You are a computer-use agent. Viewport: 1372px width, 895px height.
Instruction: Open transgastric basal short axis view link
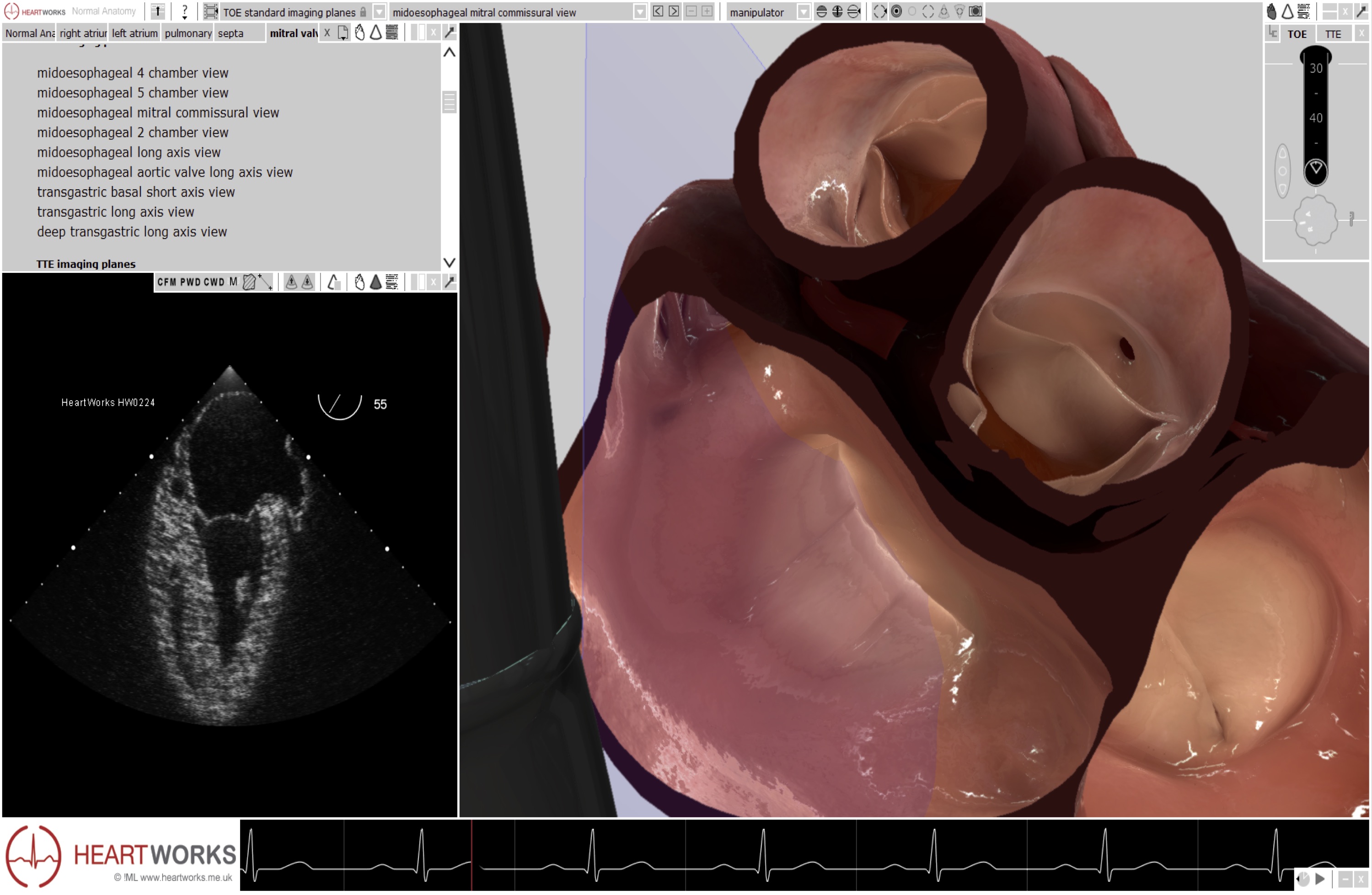[136, 192]
